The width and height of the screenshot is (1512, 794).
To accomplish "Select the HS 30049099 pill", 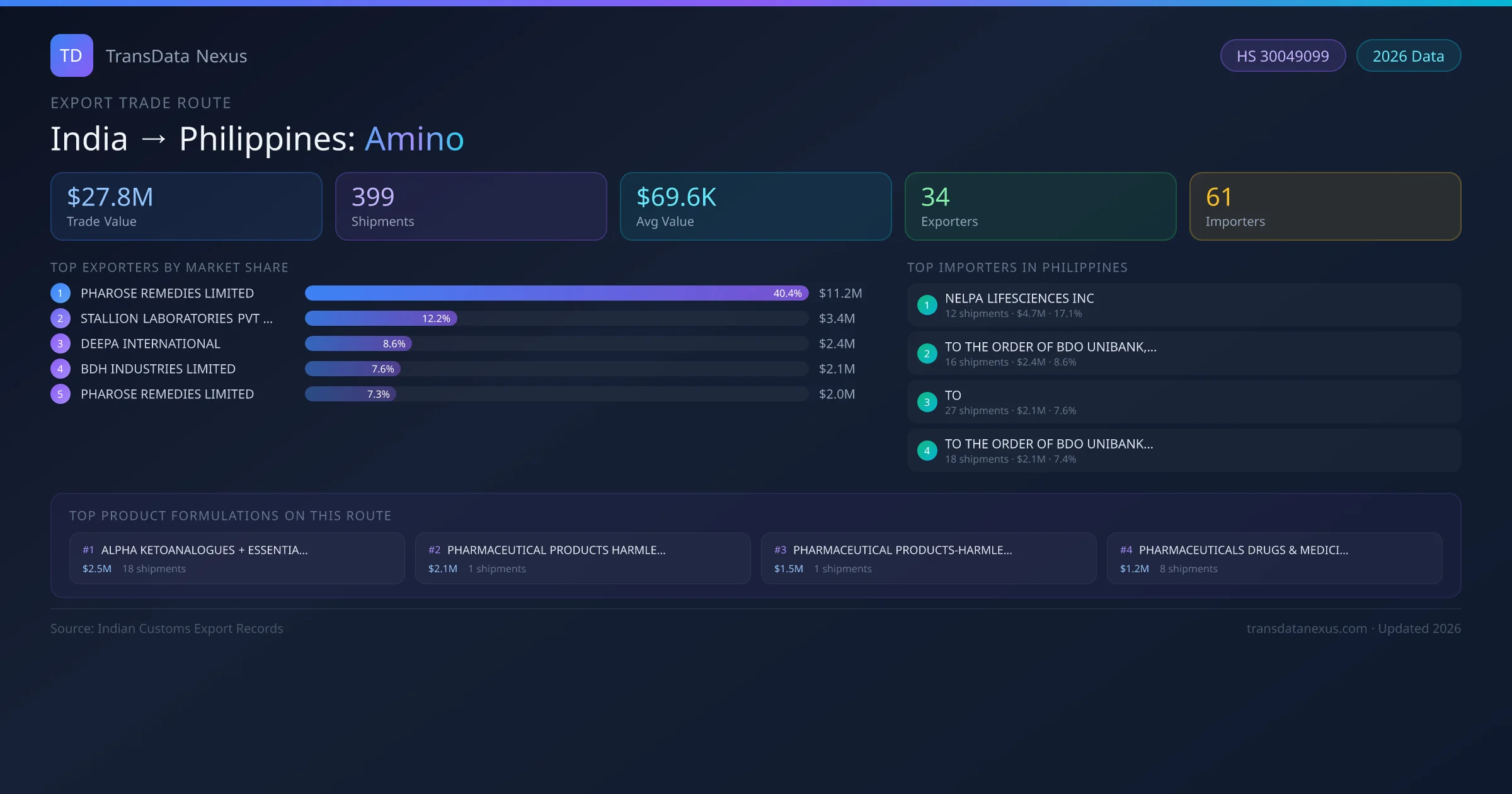I will click(1283, 56).
